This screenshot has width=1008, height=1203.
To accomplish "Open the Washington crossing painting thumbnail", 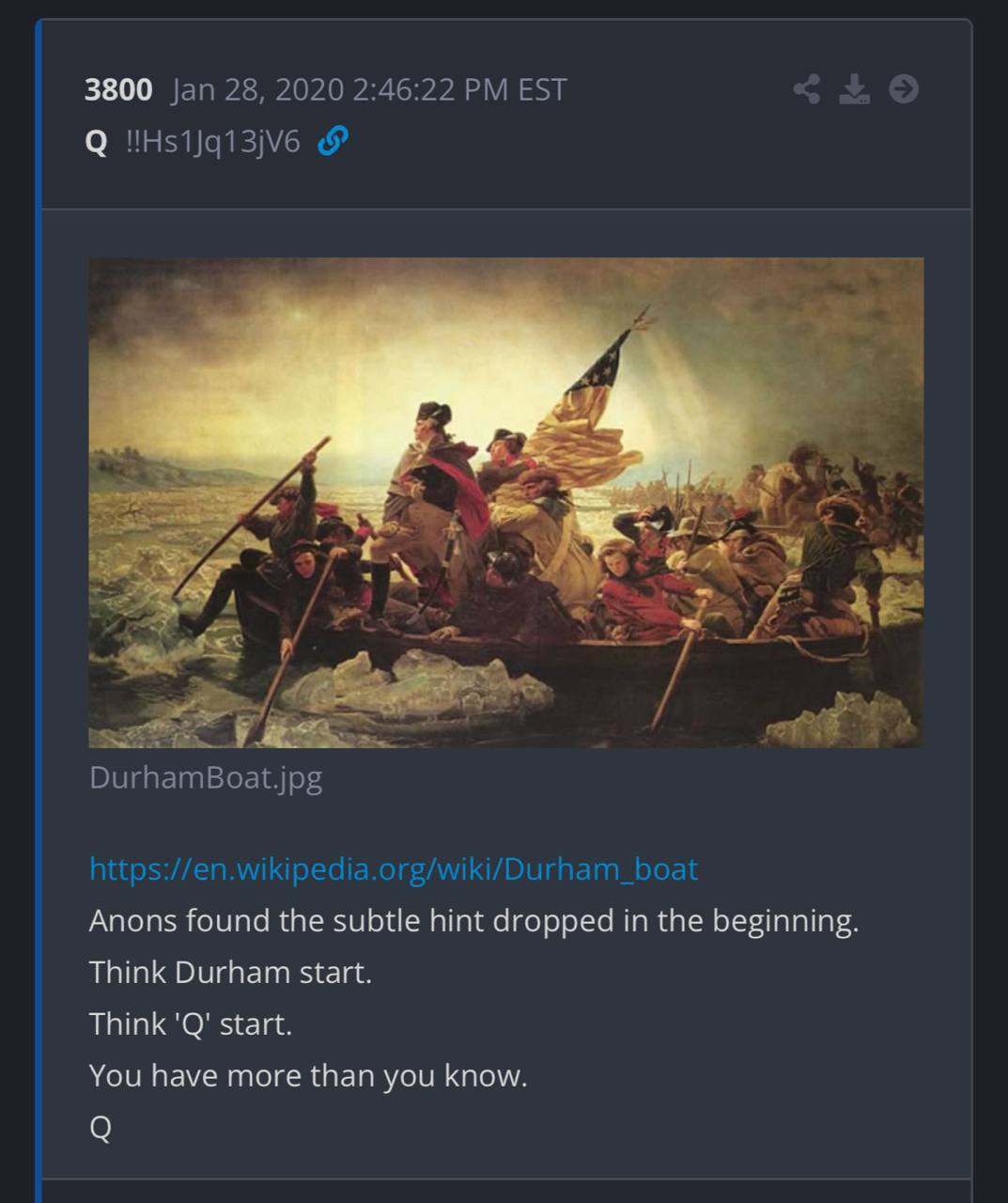I will (506, 503).
